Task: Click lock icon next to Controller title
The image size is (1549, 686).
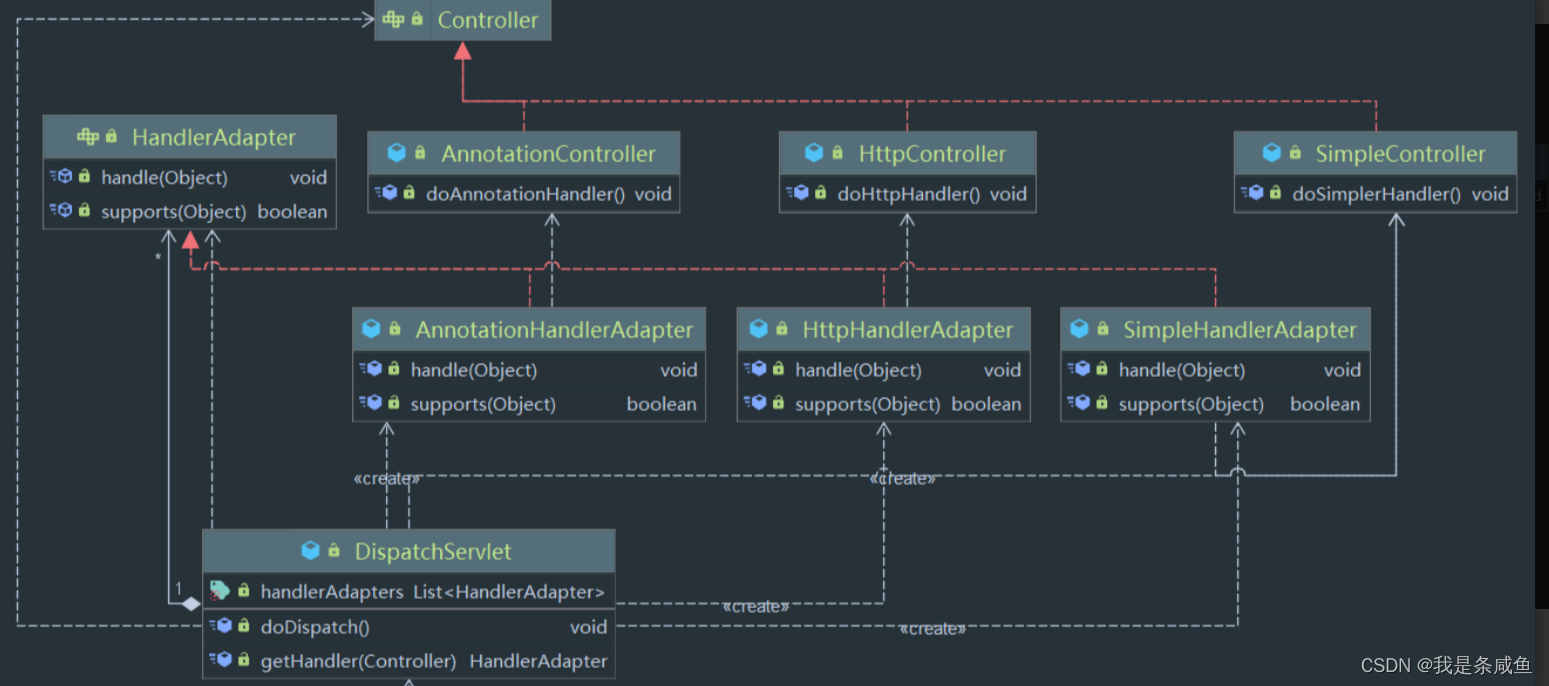Action: click(417, 19)
